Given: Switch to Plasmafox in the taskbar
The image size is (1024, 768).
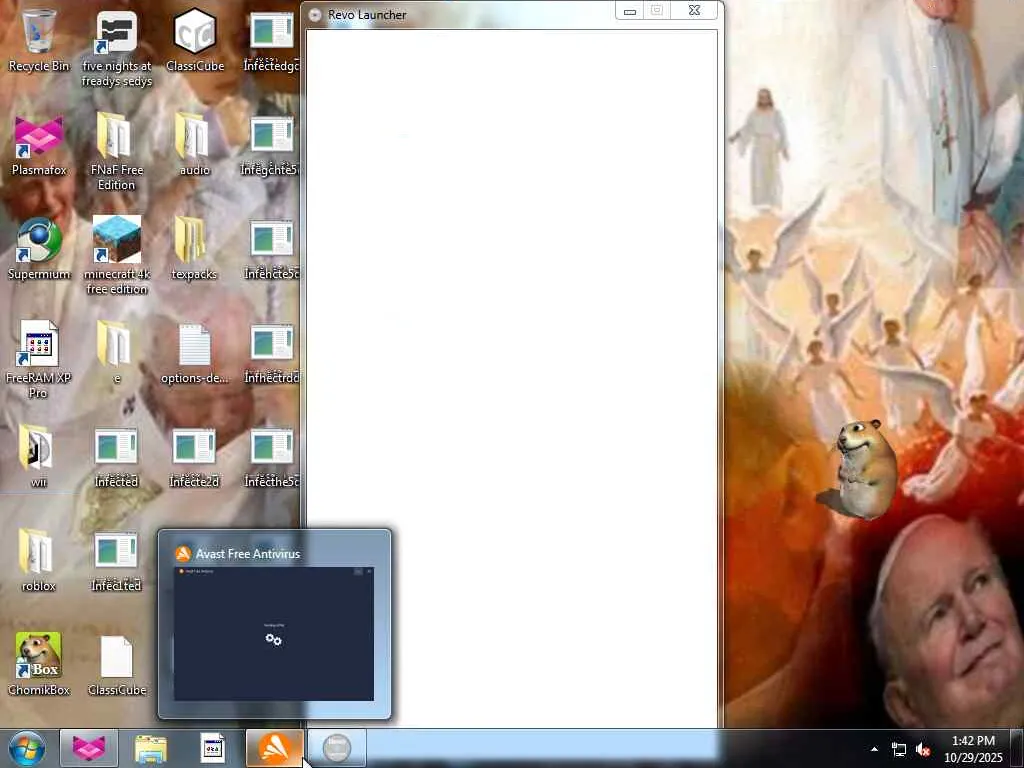Looking at the screenshot, I should (89, 748).
